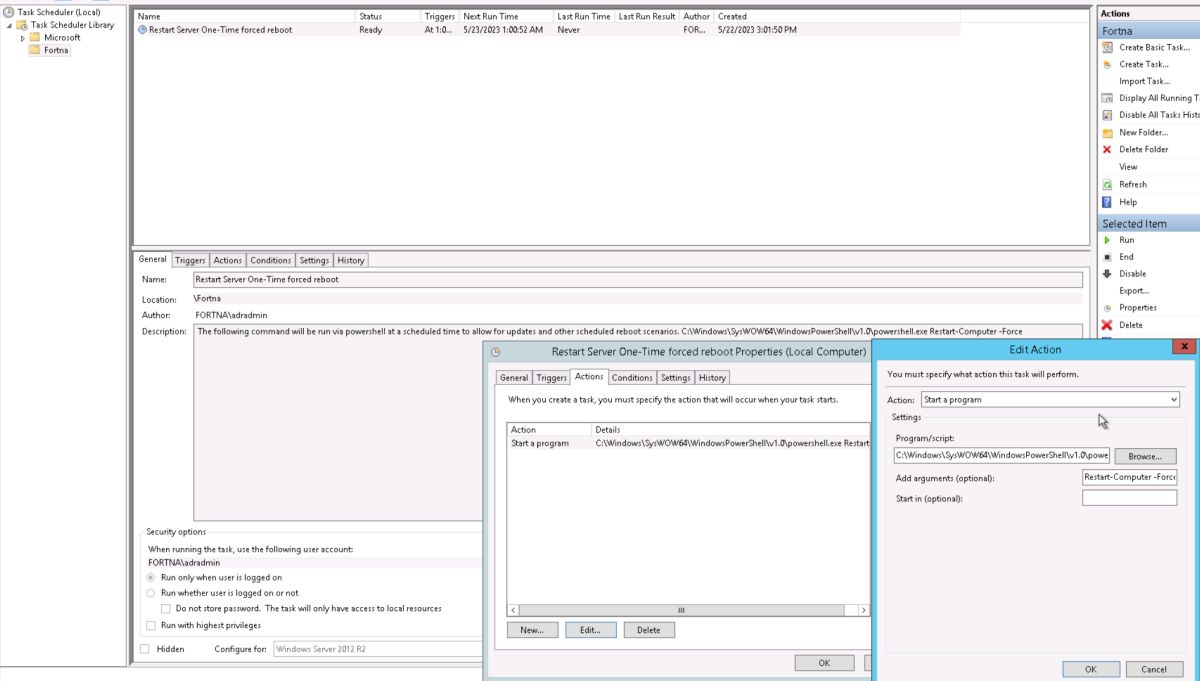1200x681 pixels.
Task: Open the General tab in lower details pane
Action: click(153, 259)
